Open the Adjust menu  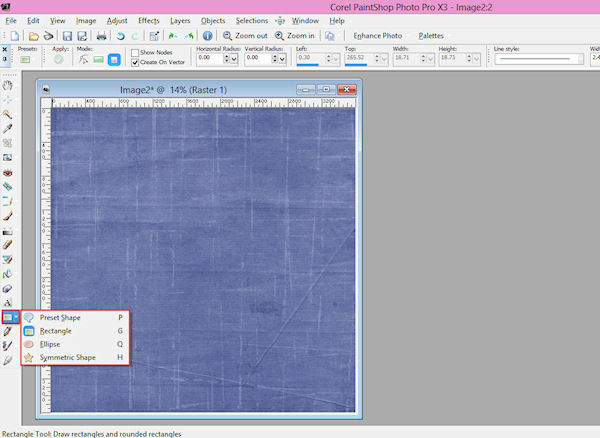pos(117,21)
